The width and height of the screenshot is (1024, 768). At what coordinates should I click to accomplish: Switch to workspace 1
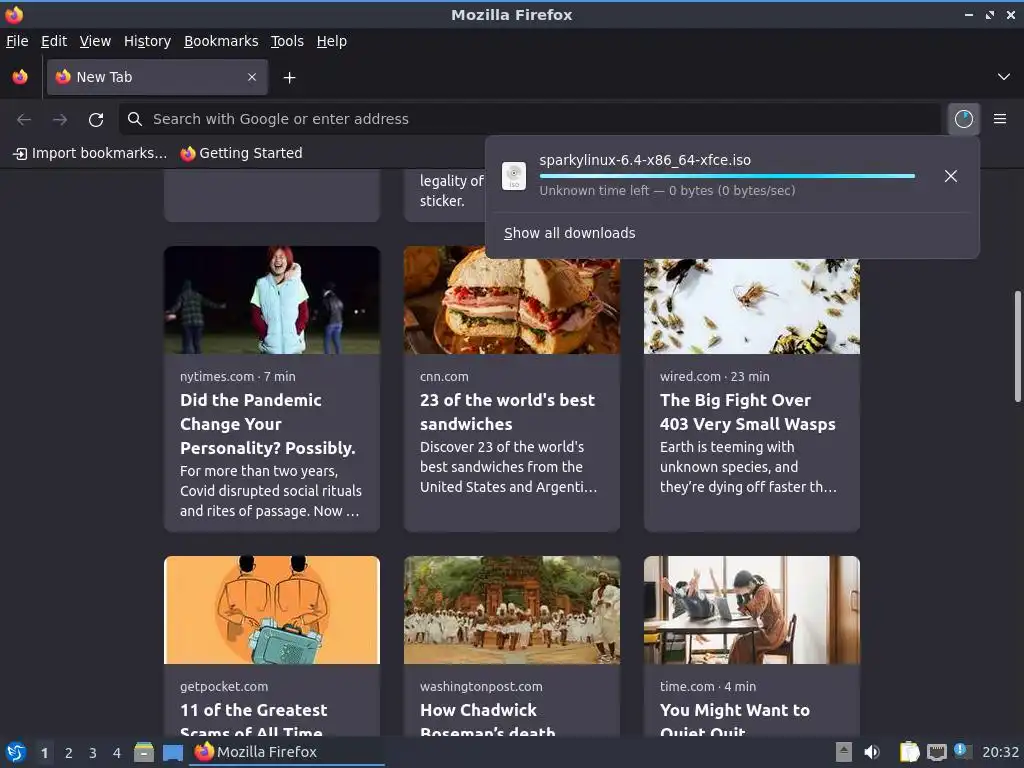44,753
